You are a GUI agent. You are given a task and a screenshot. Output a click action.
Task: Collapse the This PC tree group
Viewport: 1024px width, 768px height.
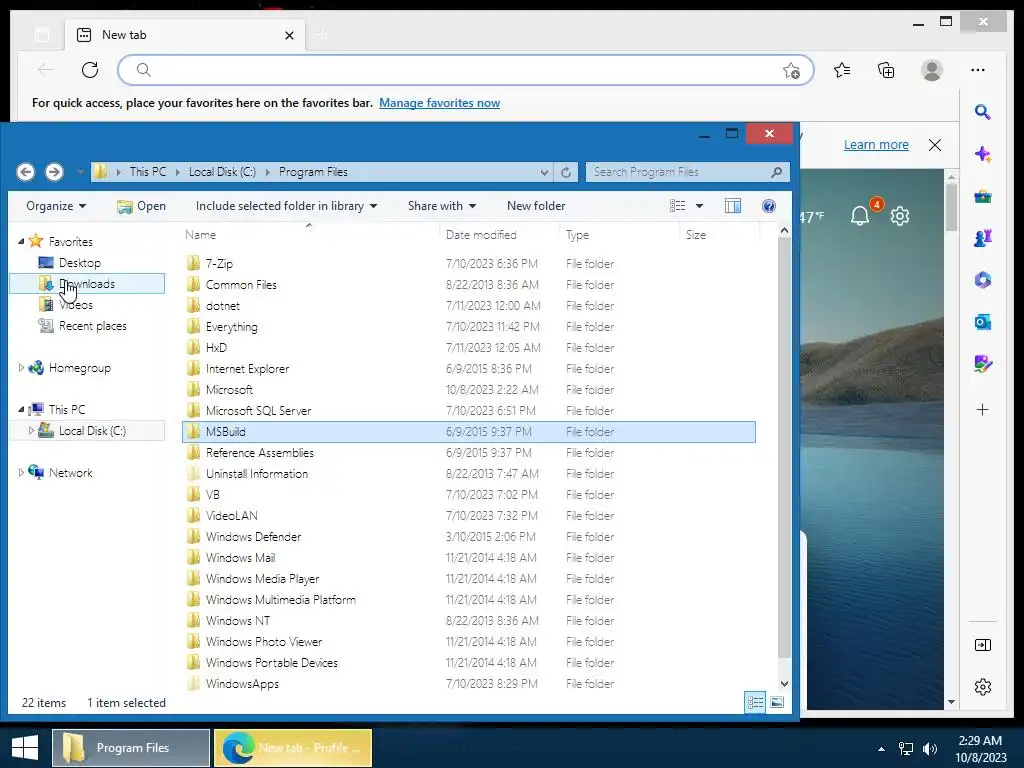(21, 409)
